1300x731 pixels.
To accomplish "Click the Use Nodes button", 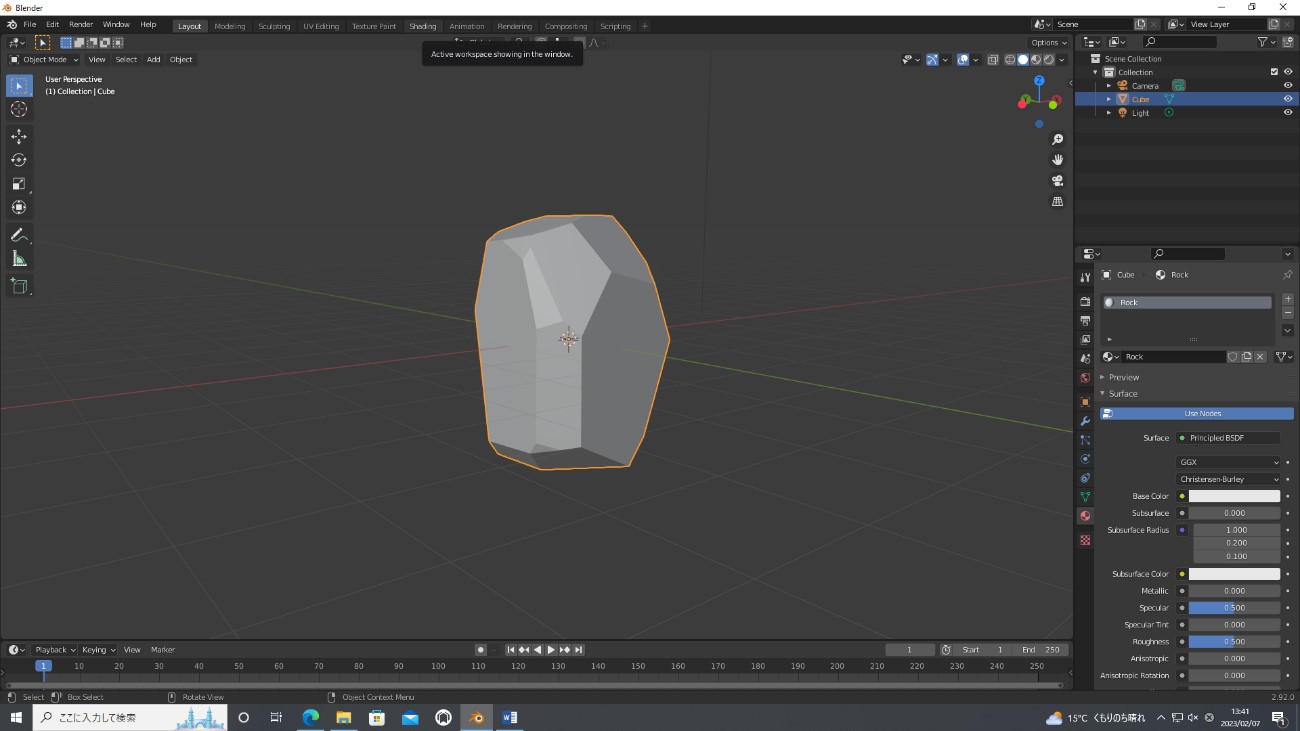I will pos(1197,413).
